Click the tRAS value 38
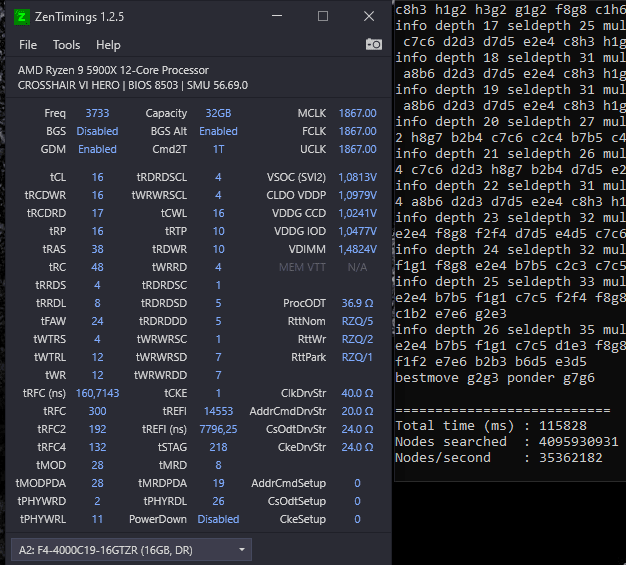This screenshot has width=626, height=565. click(x=97, y=249)
